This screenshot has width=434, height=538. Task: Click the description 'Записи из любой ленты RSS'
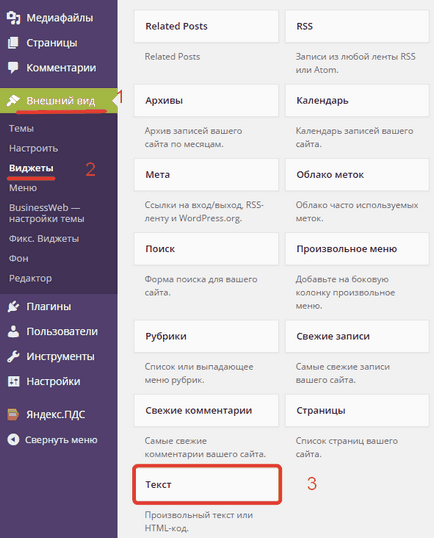355,57
